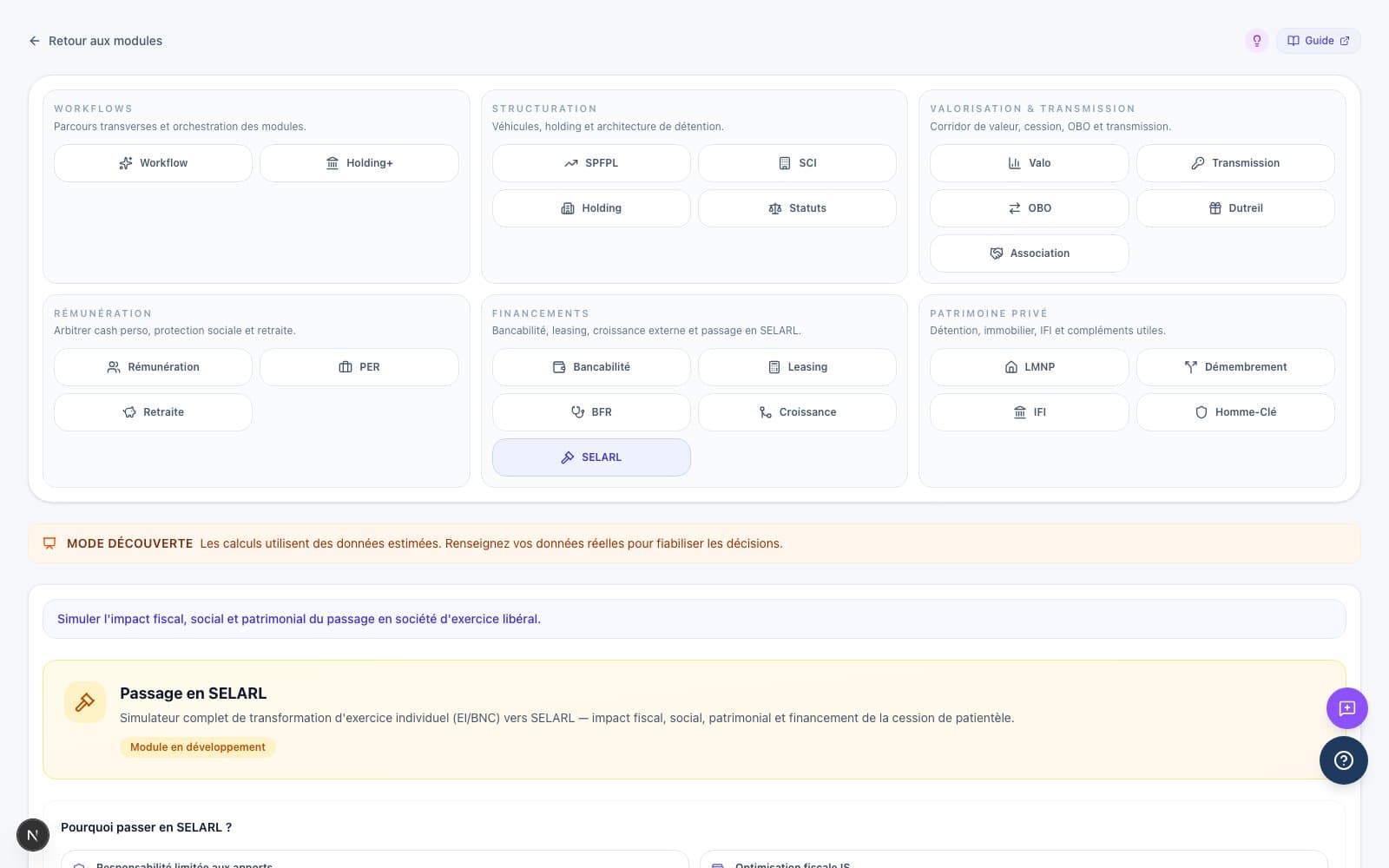Click the back arrow beside Retour aux modules

tap(35, 41)
